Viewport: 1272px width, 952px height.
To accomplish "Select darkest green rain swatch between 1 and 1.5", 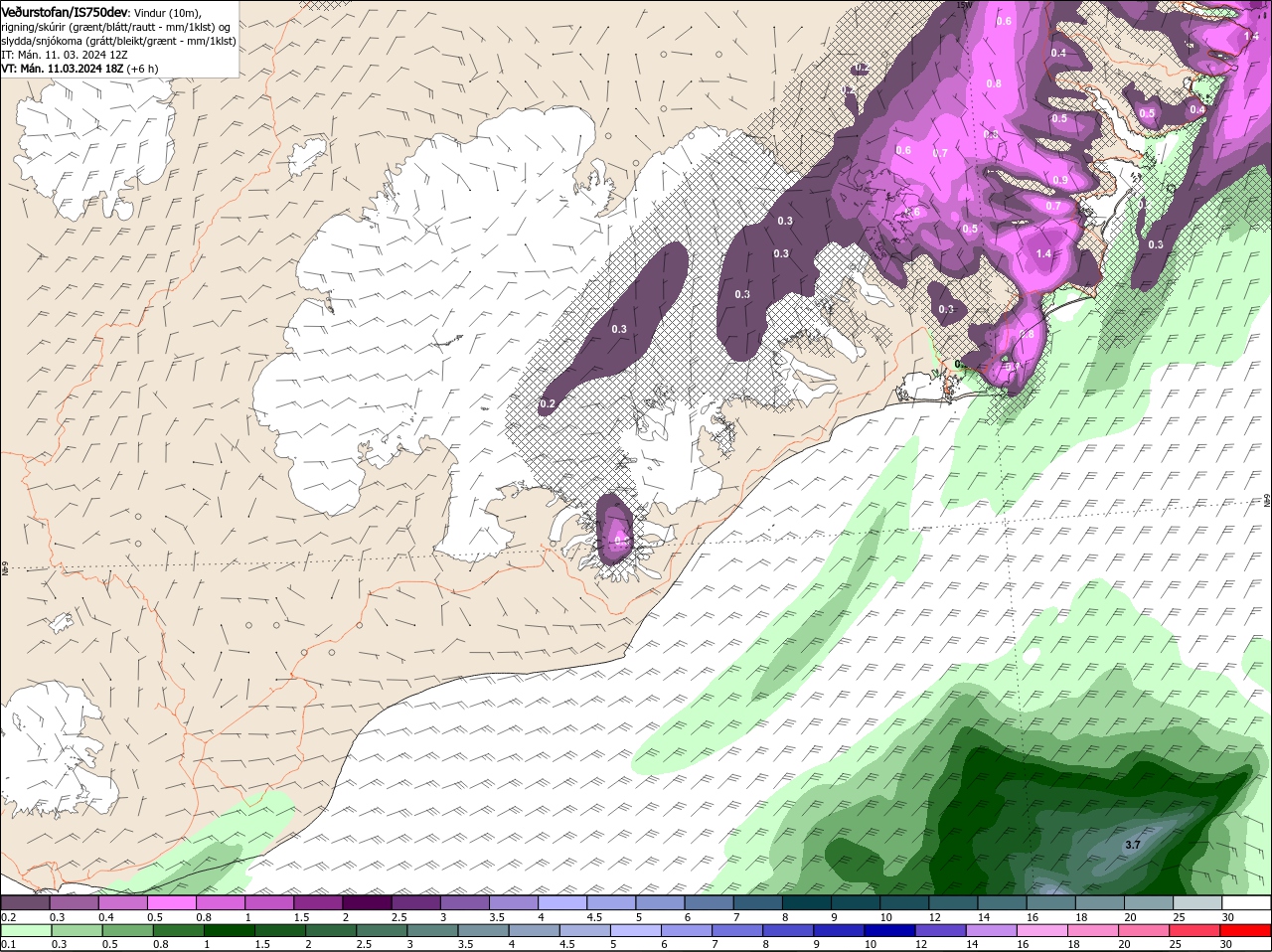I will [230, 930].
